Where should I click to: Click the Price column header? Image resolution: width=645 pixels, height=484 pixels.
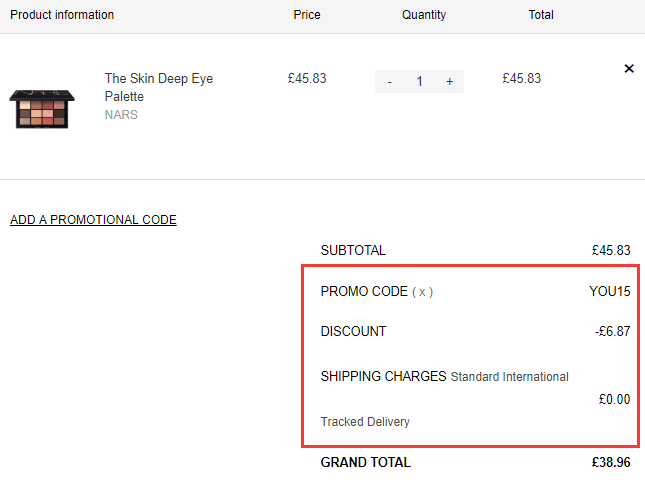307,15
